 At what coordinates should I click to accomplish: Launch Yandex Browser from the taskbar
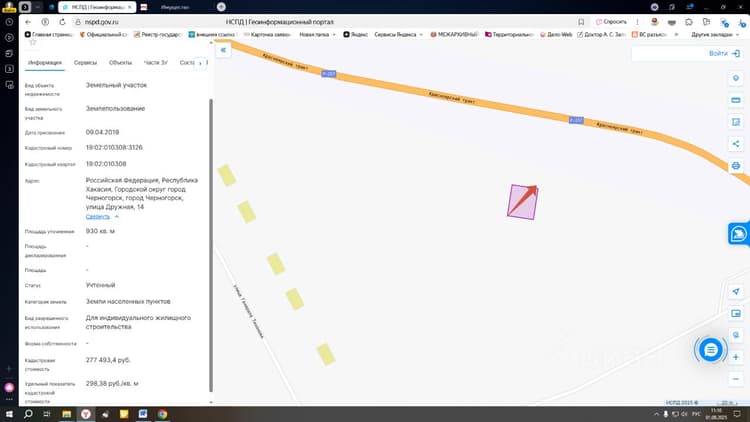(86, 414)
